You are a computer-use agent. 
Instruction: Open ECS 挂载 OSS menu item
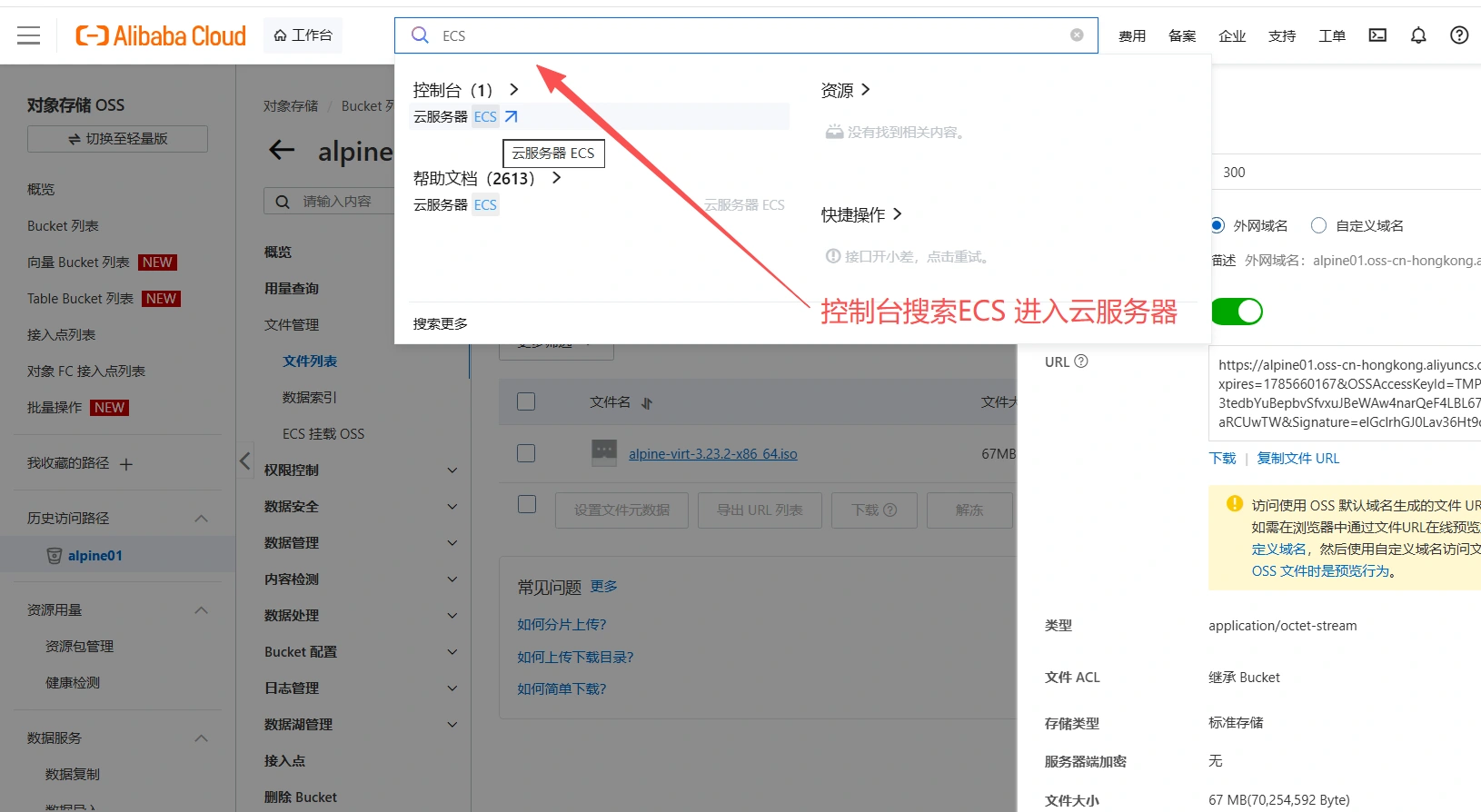pyautogui.click(x=323, y=434)
